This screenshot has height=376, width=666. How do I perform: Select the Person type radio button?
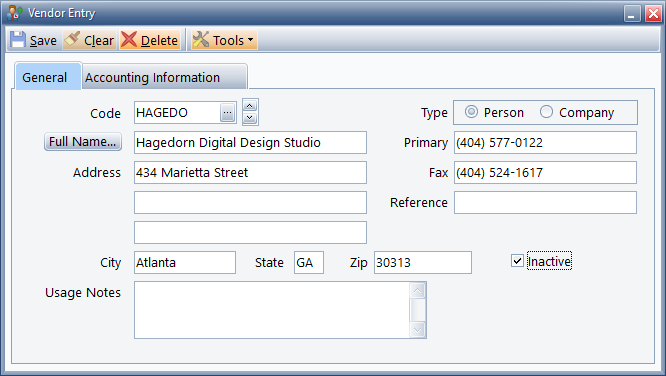(x=471, y=112)
